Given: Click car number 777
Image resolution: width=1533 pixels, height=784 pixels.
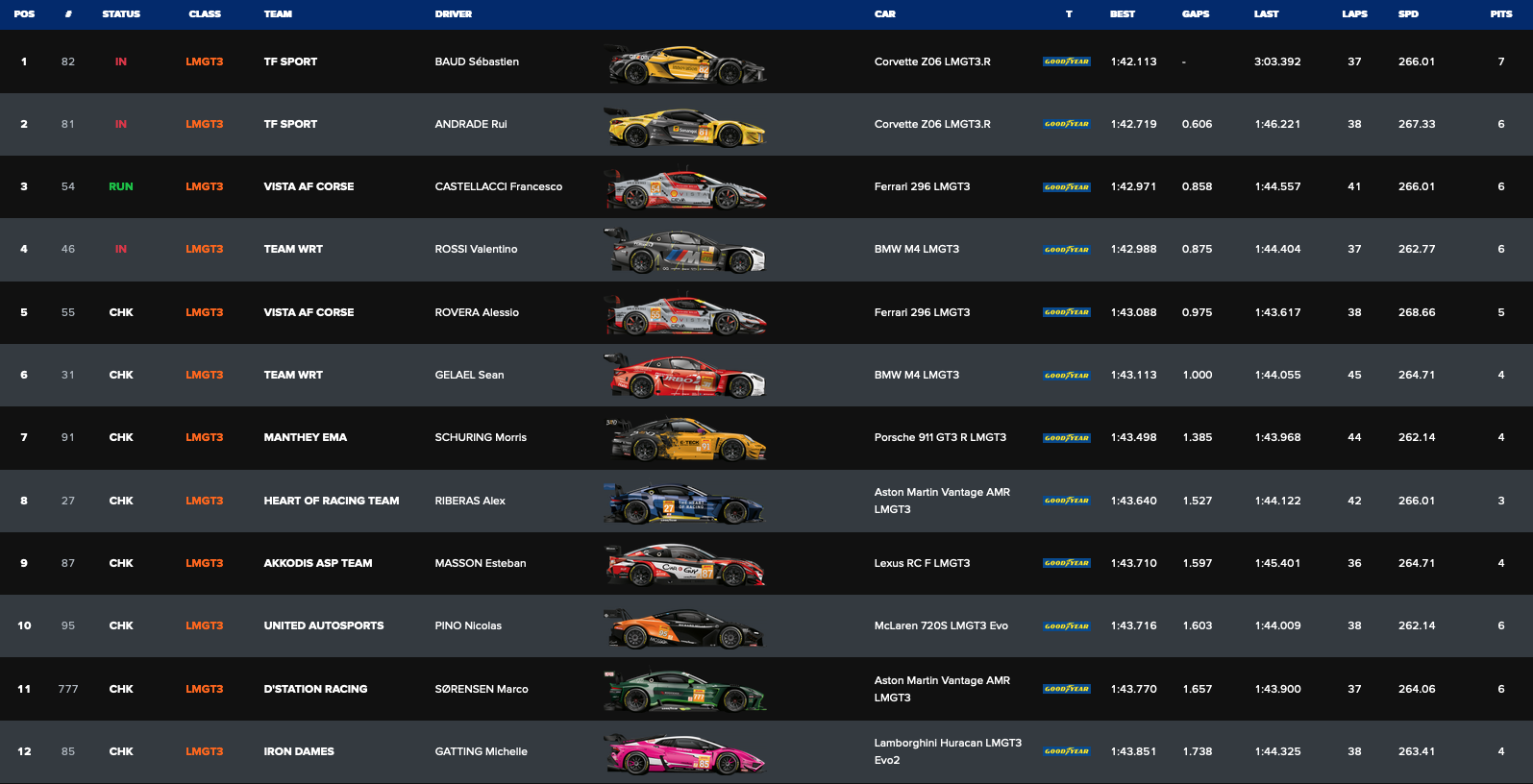Looking at the screenshot, I should point(68,689).
